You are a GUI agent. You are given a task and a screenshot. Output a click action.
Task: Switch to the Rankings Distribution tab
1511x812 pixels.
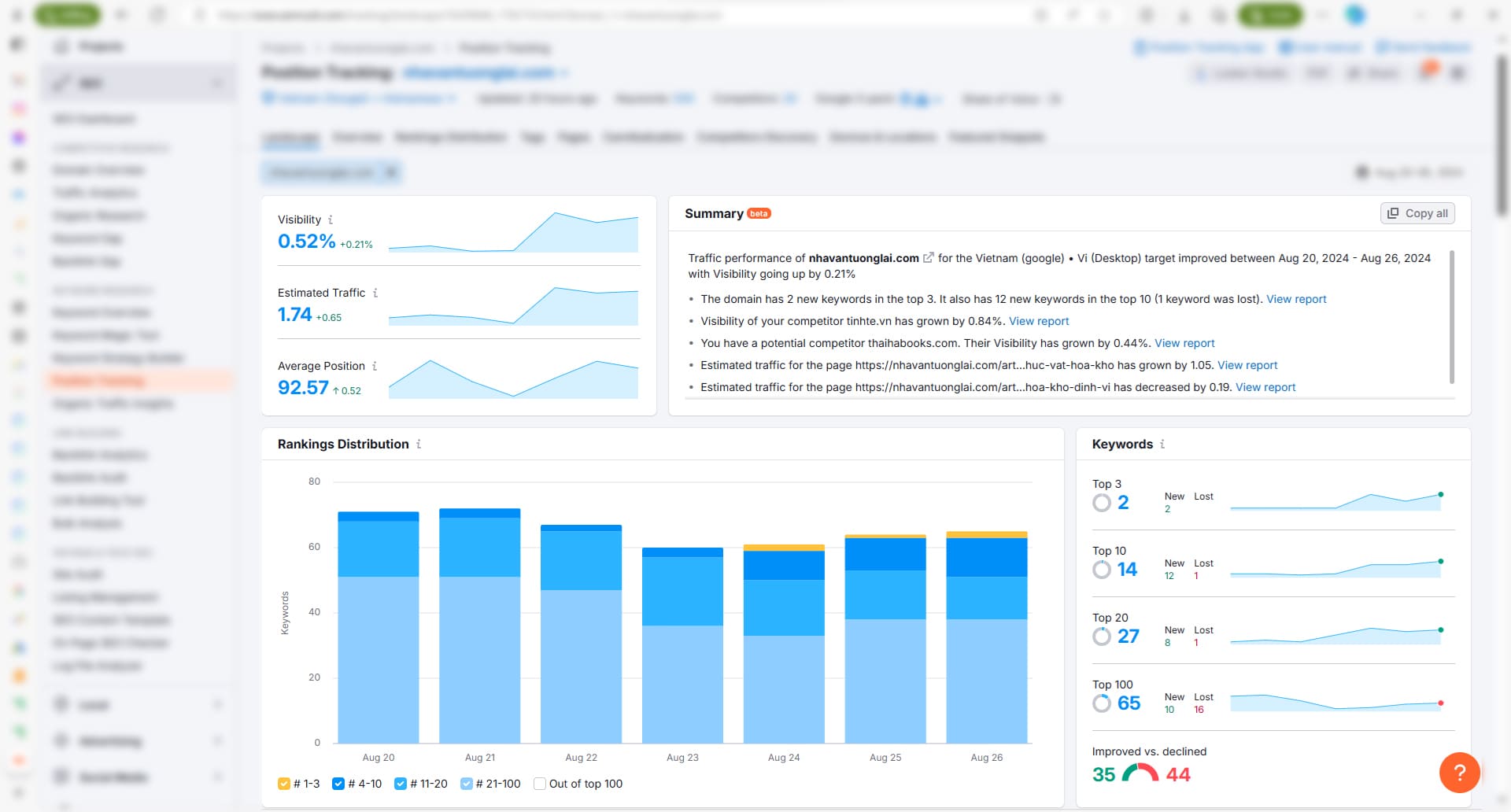coord(451,137)
